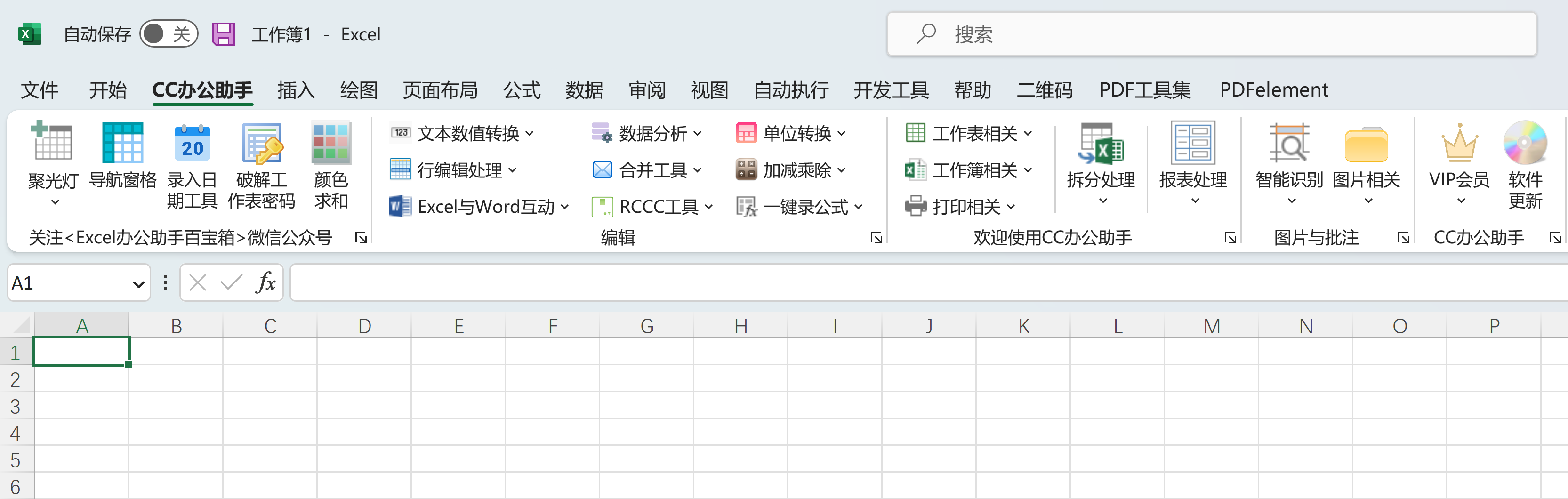Click inside the formula bar input
Image resolution: width=1568 pixels, height=499 pixels.
[x=929, y=282]
